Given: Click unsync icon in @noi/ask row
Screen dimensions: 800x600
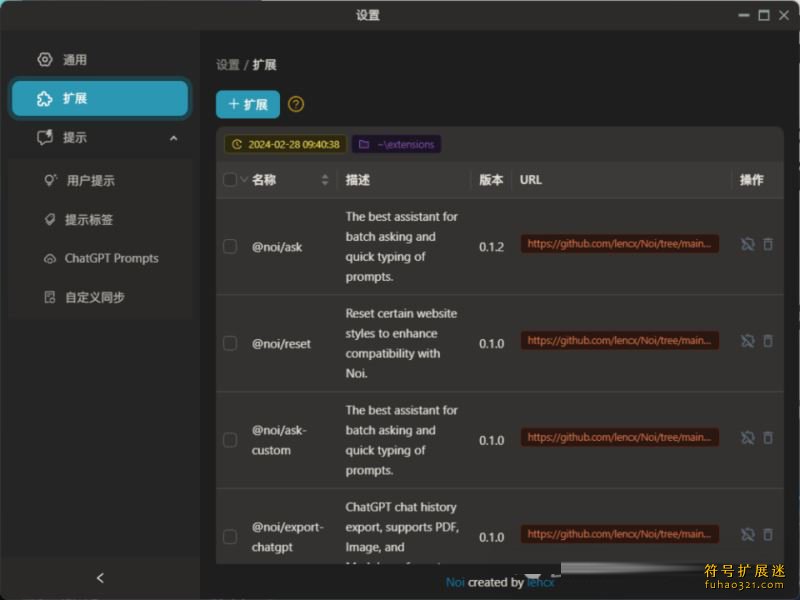Looking at the screenshot, I should pyautogui.click(x=747, y=244).
